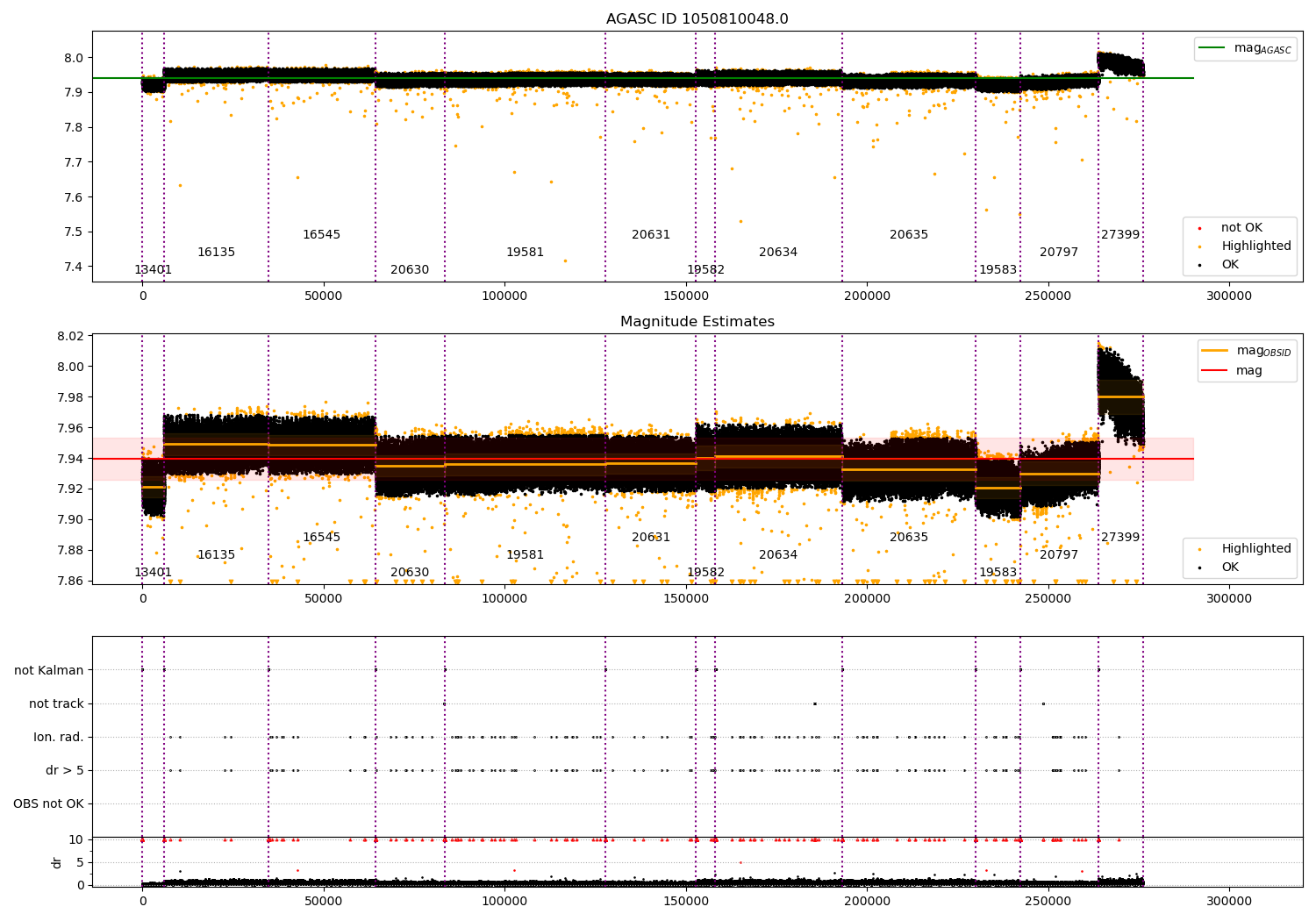Click the 'not OK' legend entry in top plot
1316x921 pixels.
click(1241, 228)
